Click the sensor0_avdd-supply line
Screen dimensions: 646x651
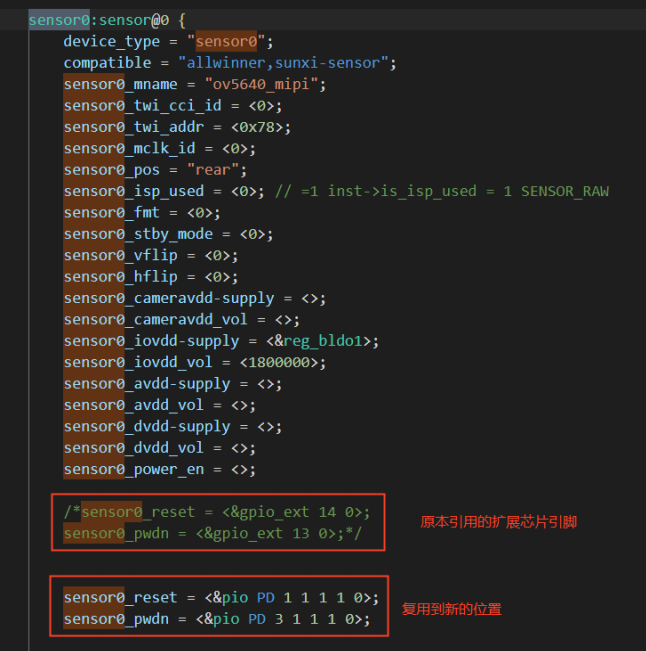pos(173,384)
